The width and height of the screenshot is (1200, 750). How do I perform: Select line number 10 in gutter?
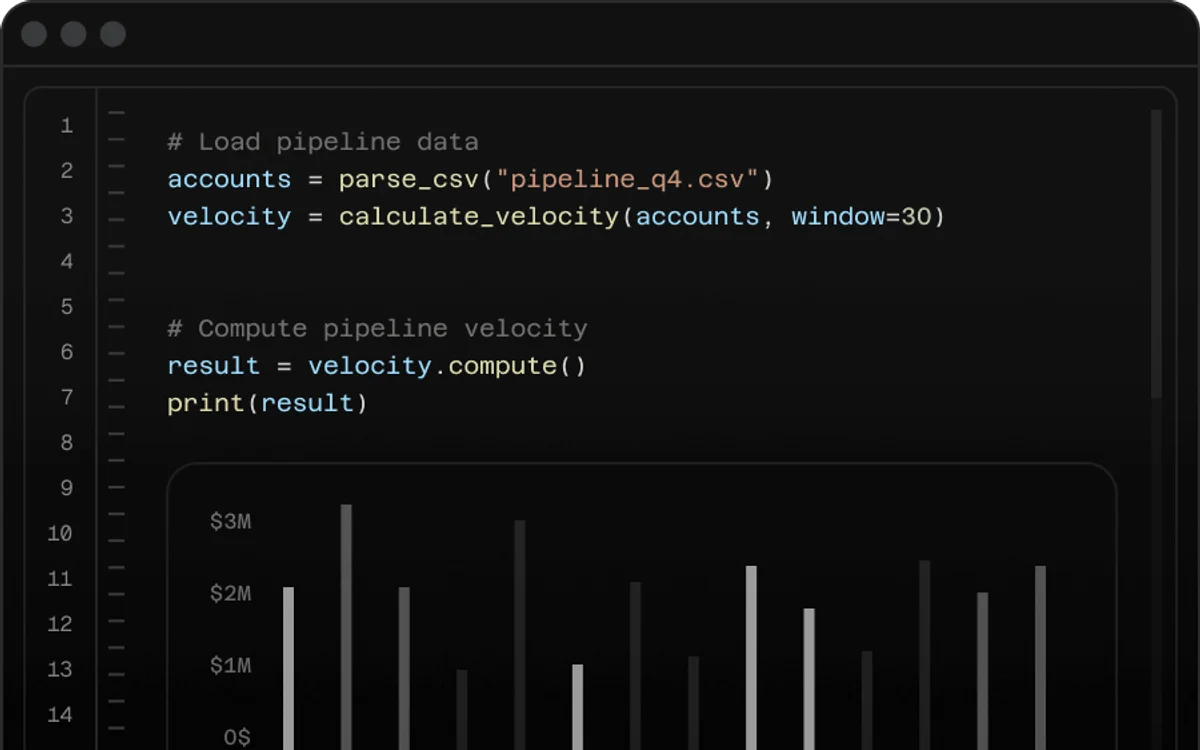point(60,534)
